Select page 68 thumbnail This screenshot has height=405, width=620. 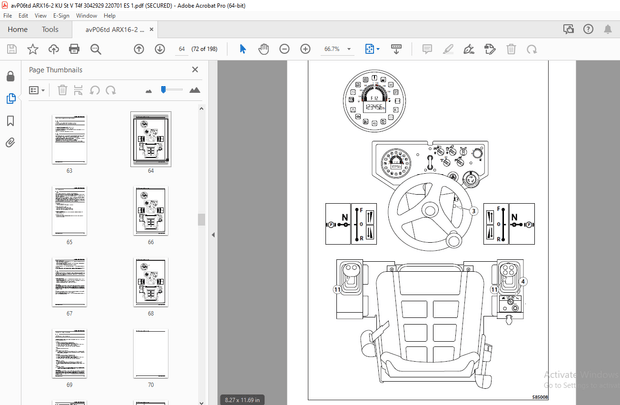click(x=151, y=282)
